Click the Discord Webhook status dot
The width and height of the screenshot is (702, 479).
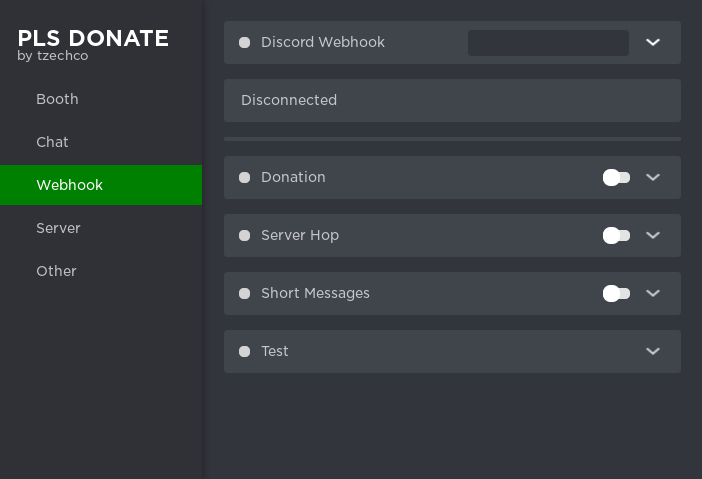point(244,43)
